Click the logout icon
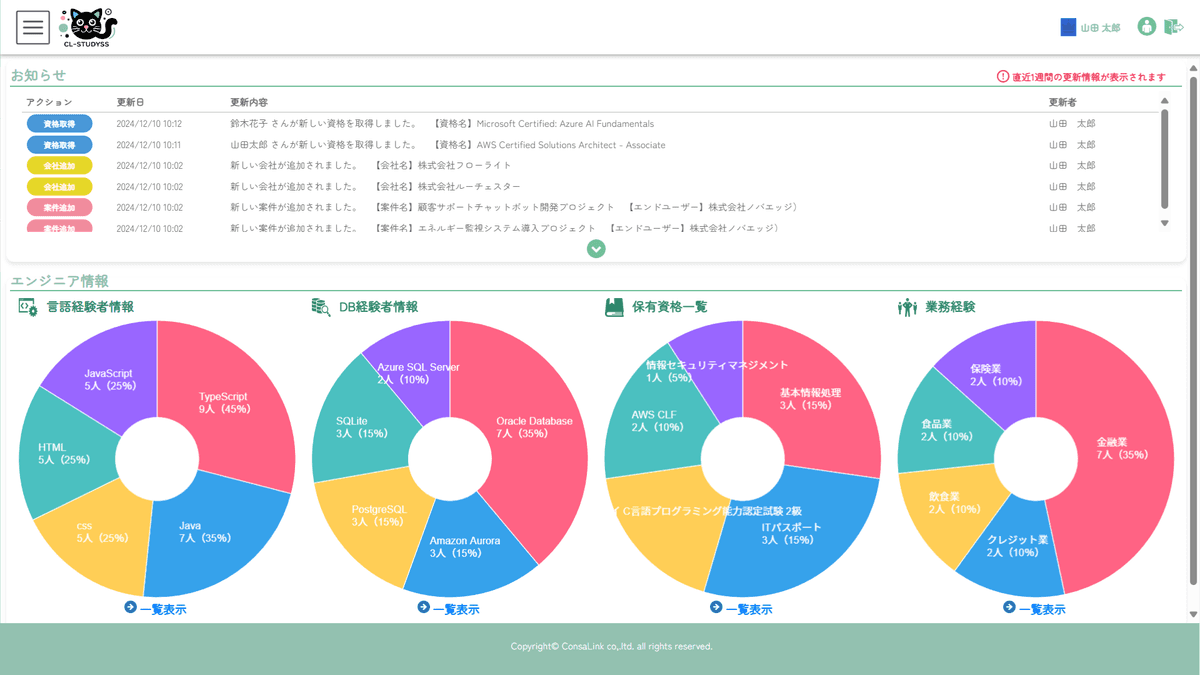The height and width of the screenshot is (675, 1200). pyautogui.click(x=1173, y=27)
